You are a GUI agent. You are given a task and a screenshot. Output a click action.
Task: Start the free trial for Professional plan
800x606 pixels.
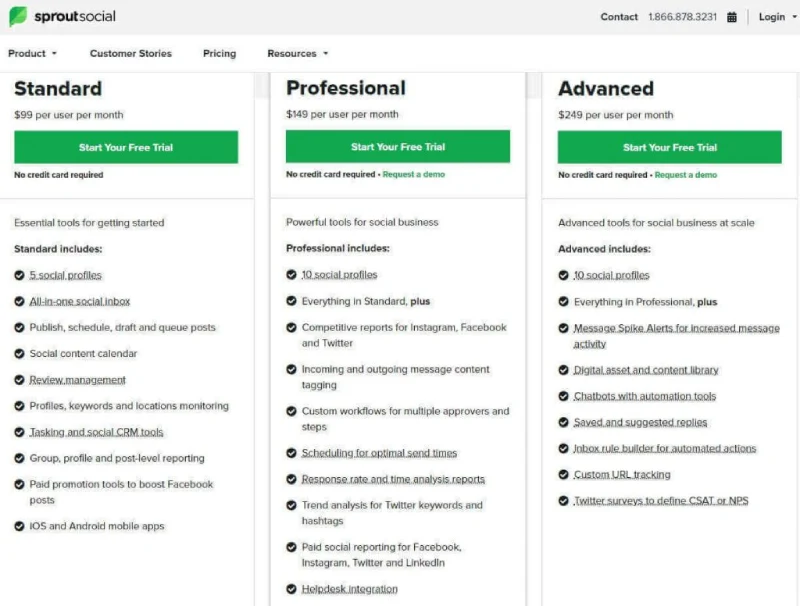[398, 147]
